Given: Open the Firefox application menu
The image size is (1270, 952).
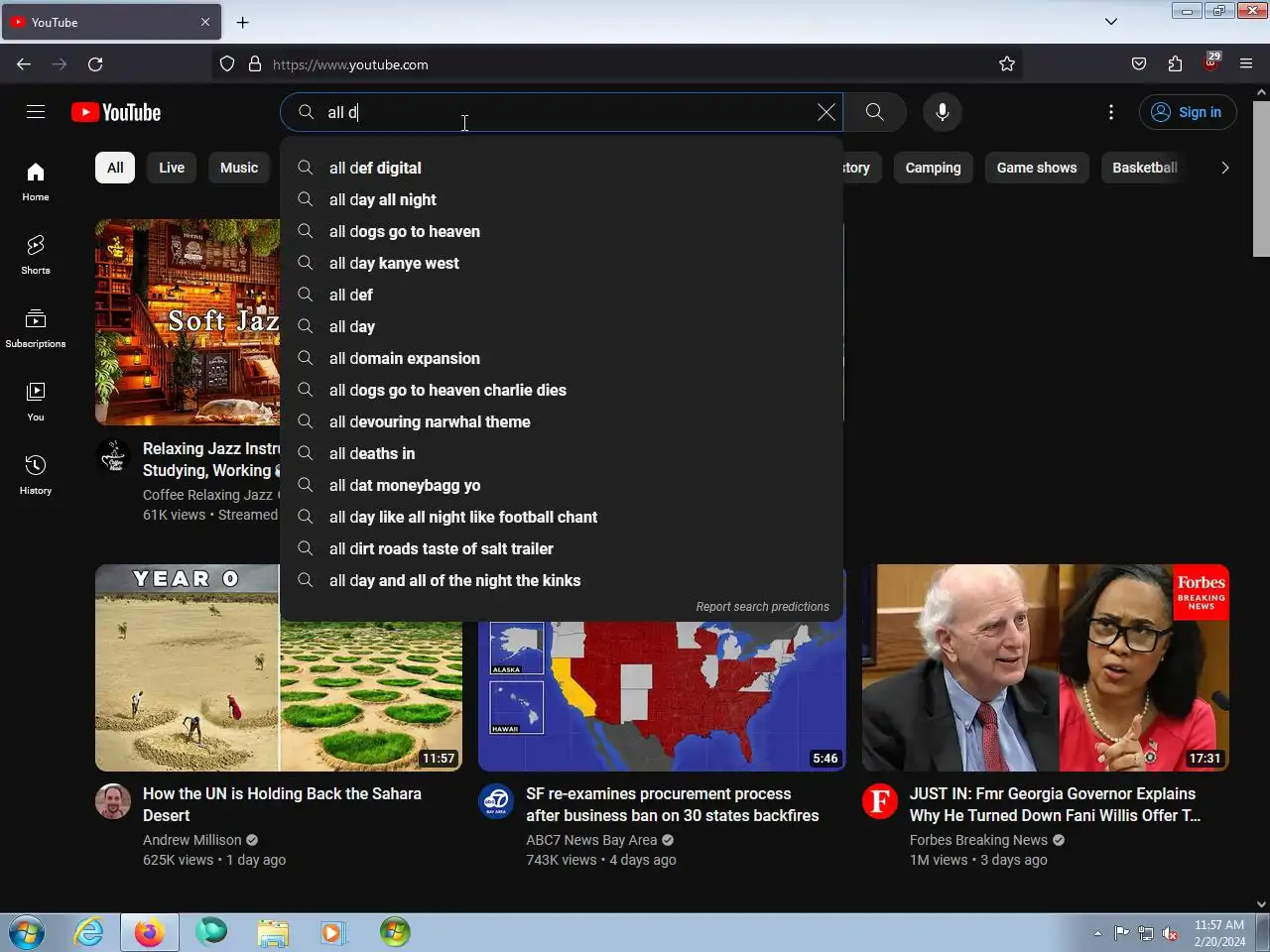Looking at the screenshot, I should coord(1246,63).
